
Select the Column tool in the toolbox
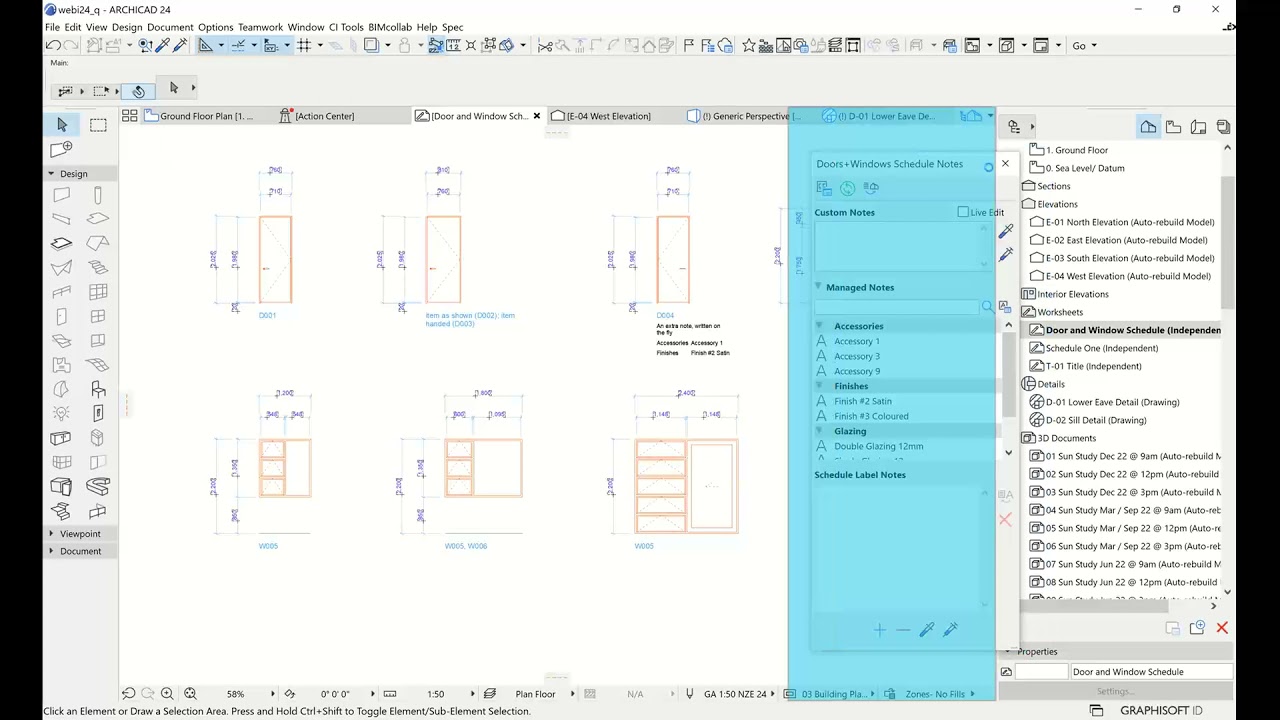click(x=98, y=195)
